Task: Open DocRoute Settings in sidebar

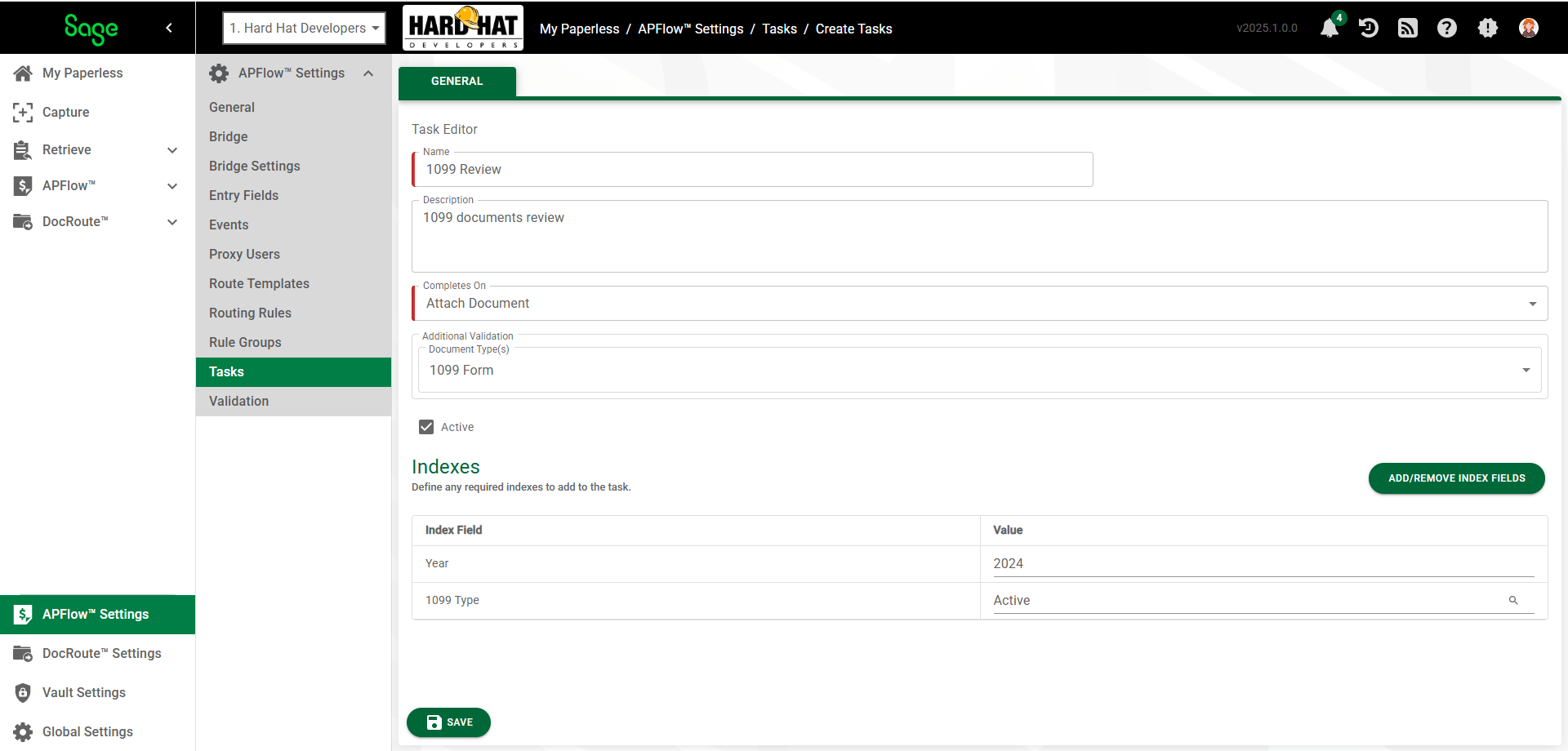Action: [x=98, y=654]
